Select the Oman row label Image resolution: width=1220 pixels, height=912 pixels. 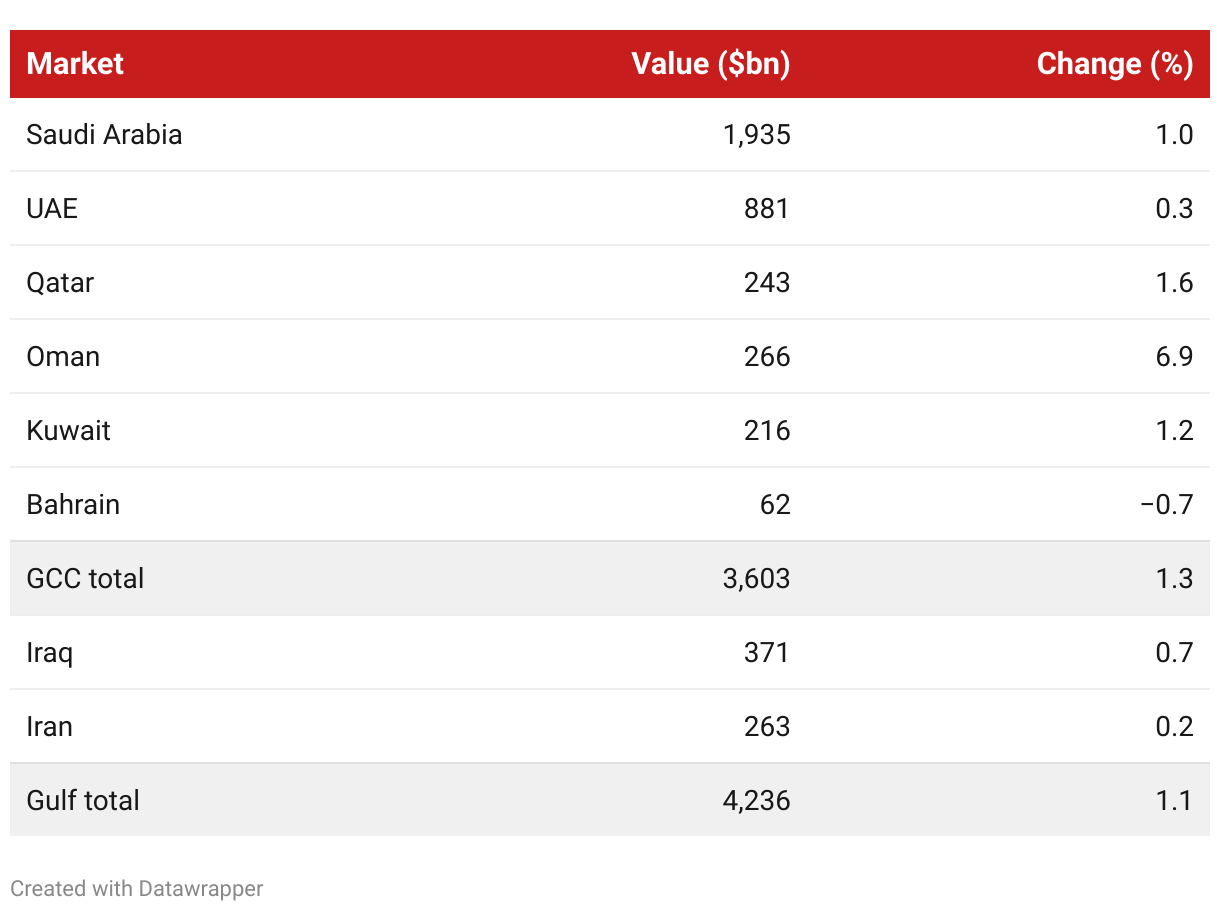click(x=63, y=356)
